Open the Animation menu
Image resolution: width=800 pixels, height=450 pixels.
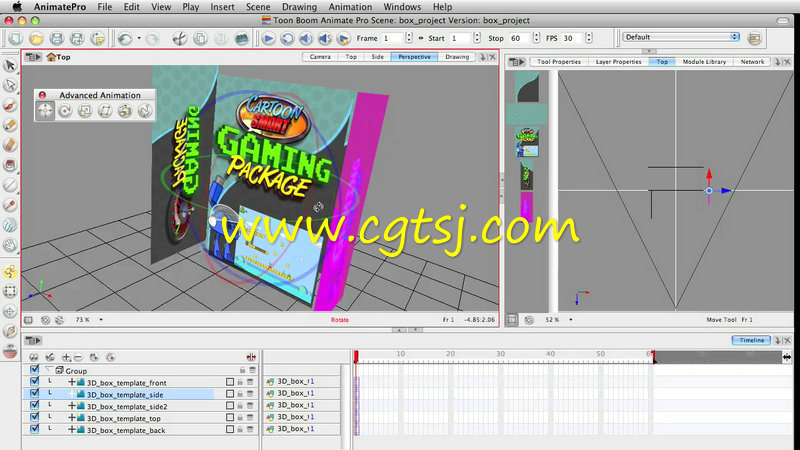tap(350, 7)
